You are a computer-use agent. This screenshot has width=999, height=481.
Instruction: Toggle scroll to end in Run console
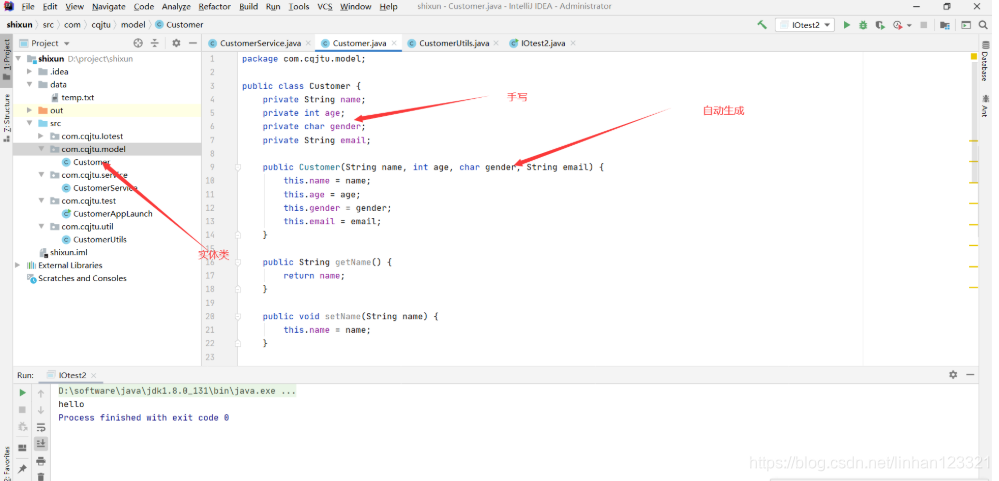(41, 443)
